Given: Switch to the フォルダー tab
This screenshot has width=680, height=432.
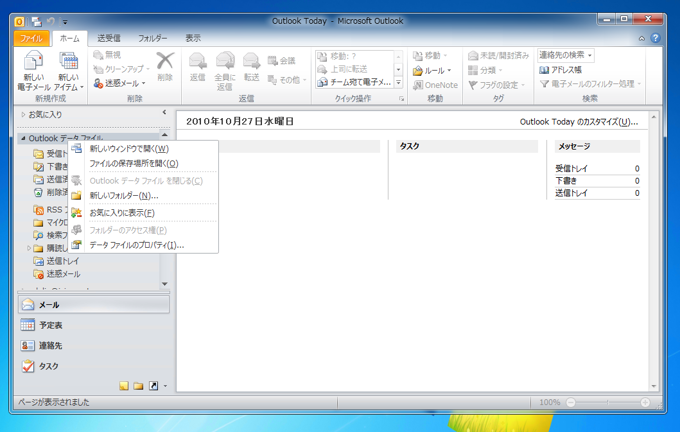Looking at the screenshot, I should point(153,38).
